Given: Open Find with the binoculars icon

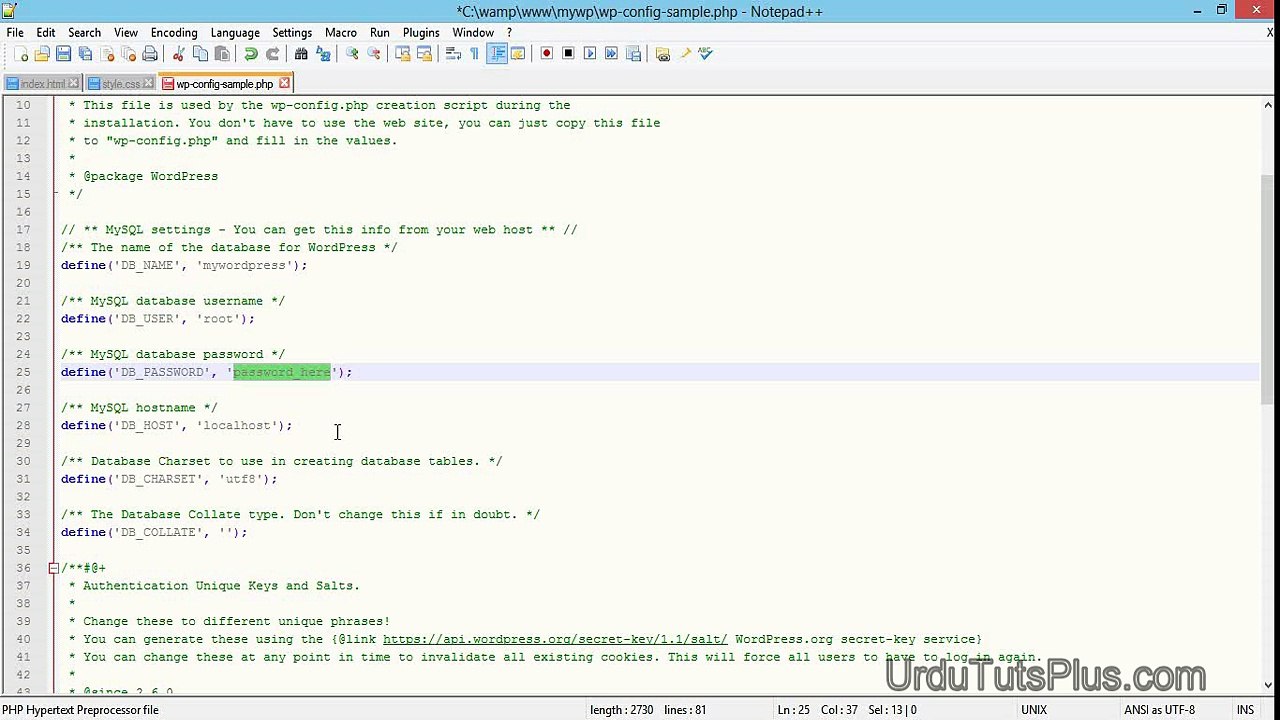Looking at the screenshot, I should pos(301,53).
